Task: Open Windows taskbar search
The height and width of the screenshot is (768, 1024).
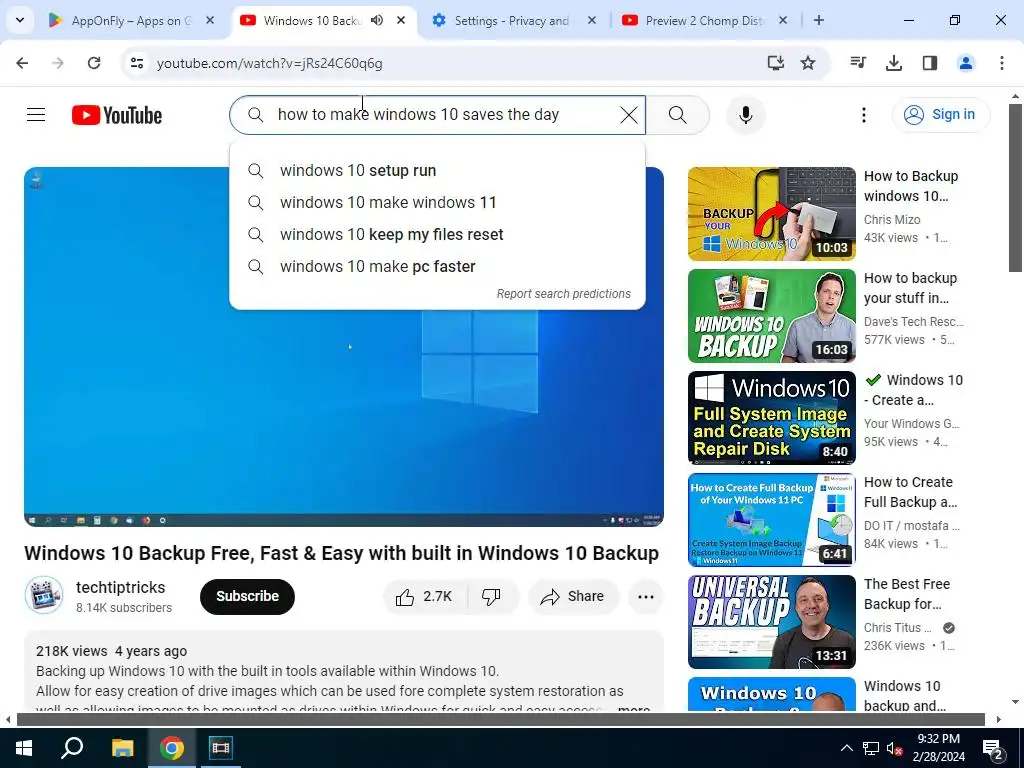Action: coord(72,748)
